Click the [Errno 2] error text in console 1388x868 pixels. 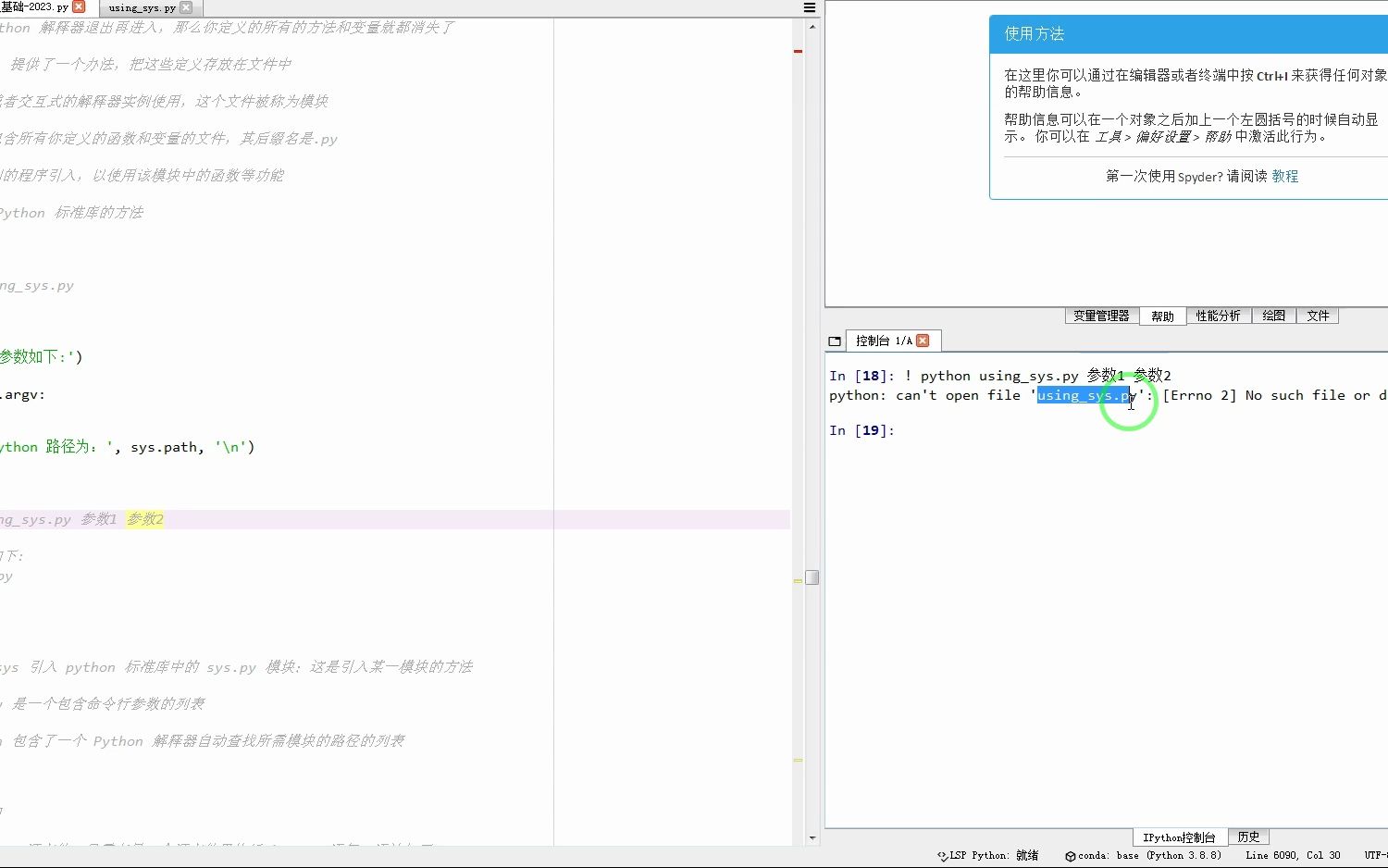pyautogui.click(x=1199, y=395)
